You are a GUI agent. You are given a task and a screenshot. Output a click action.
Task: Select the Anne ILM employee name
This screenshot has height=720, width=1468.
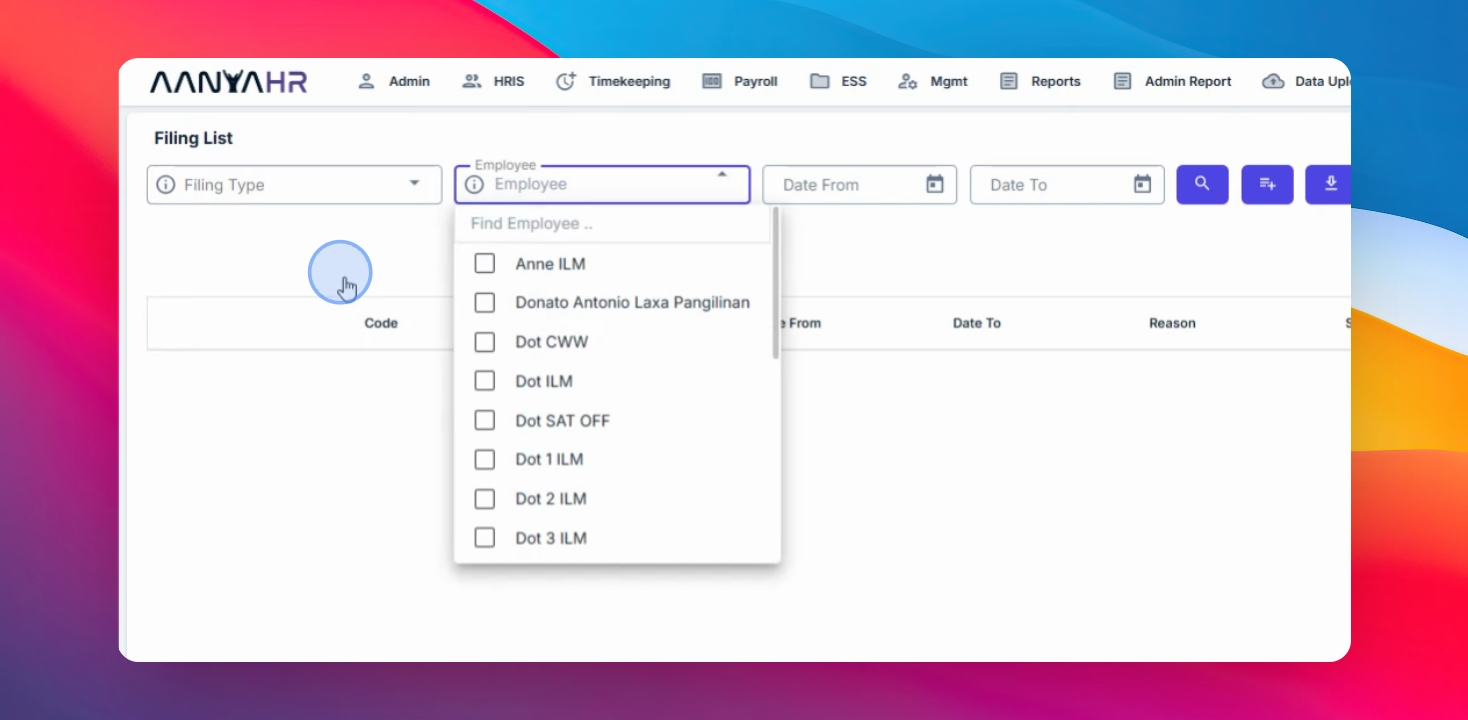coord(550,264)
